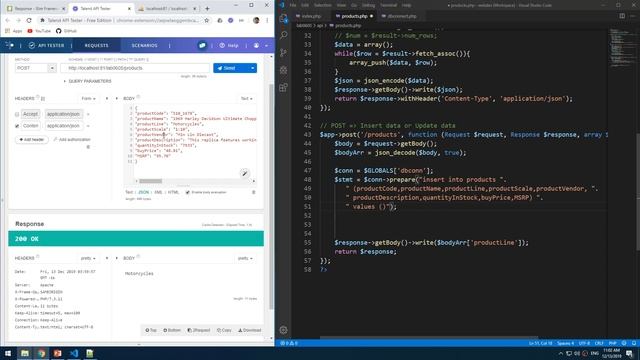Viewport: 640px width, 360px height.
Task: Collapse the request headers pane arrow
Action: tap(107, 98)
